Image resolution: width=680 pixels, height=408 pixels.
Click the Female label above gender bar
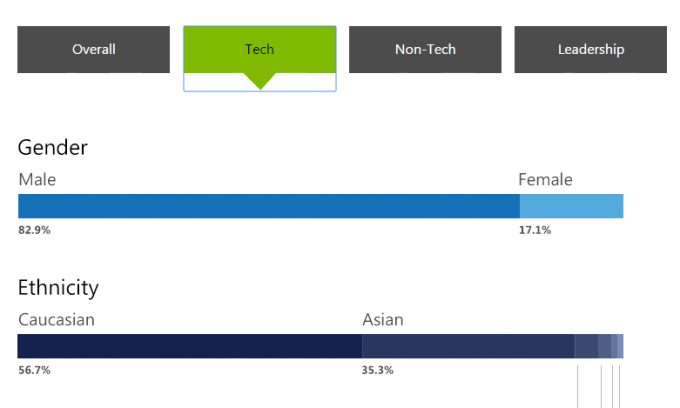click(545, 180)
